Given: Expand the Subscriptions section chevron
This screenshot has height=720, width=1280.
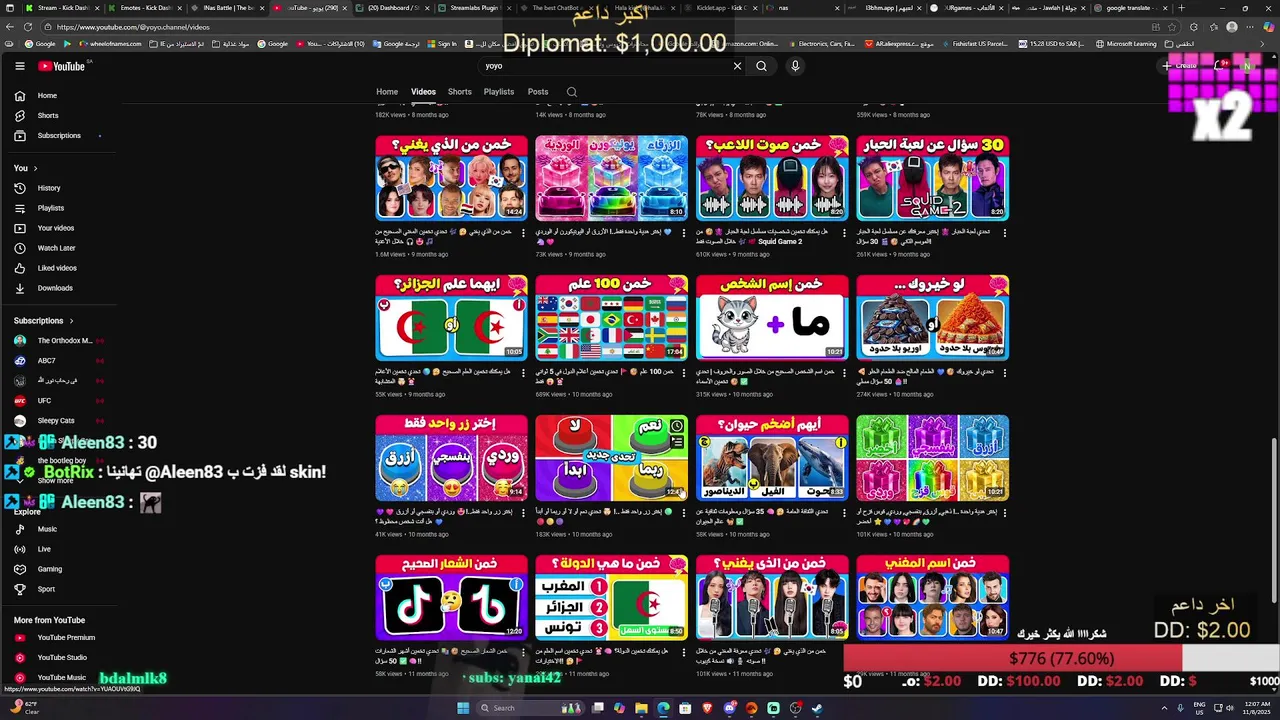Looking at the screenshot, I should point(71,321).
